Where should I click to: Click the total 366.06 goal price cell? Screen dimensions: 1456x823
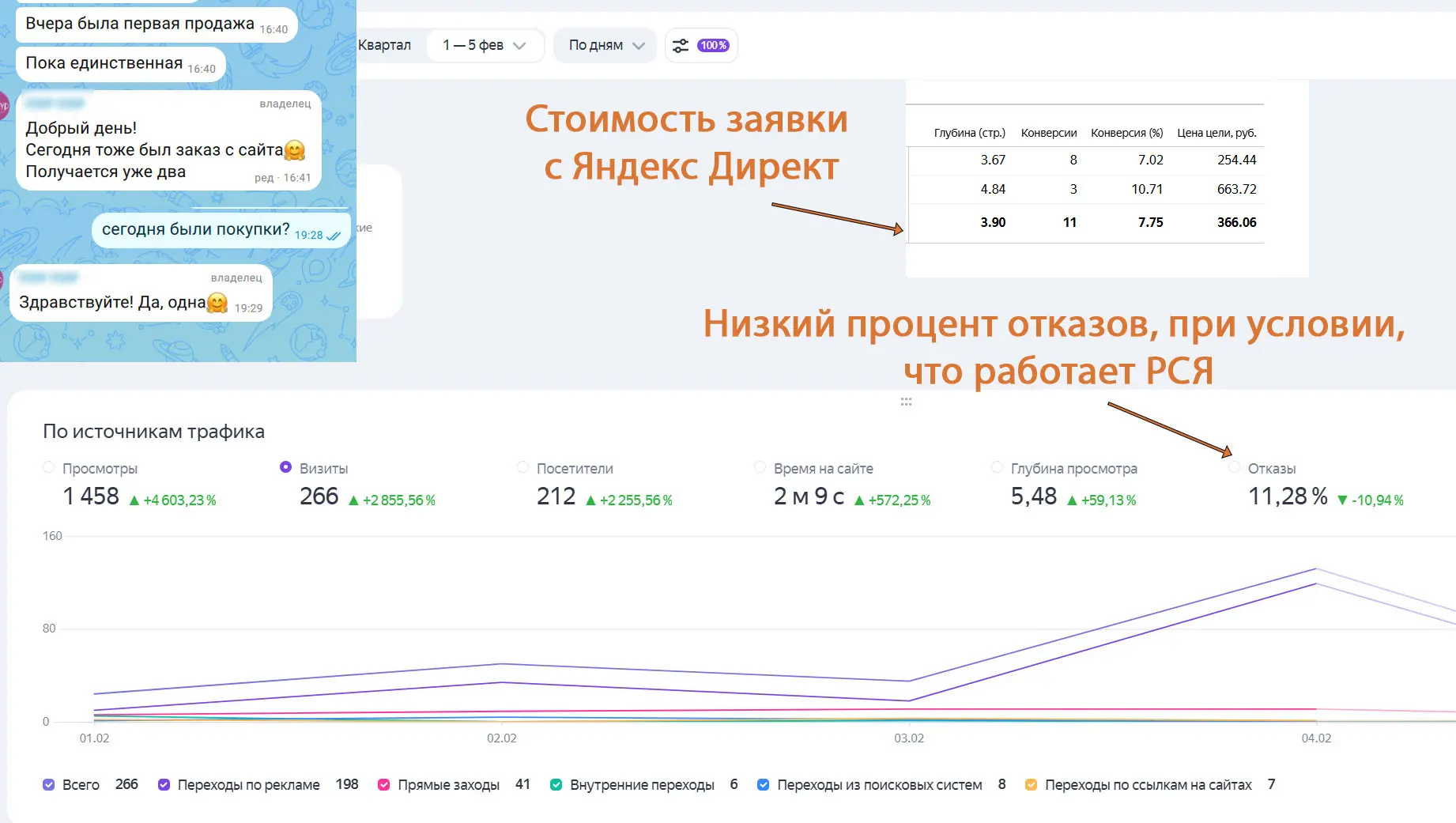pyautogui.click(x=1236, y=222)
